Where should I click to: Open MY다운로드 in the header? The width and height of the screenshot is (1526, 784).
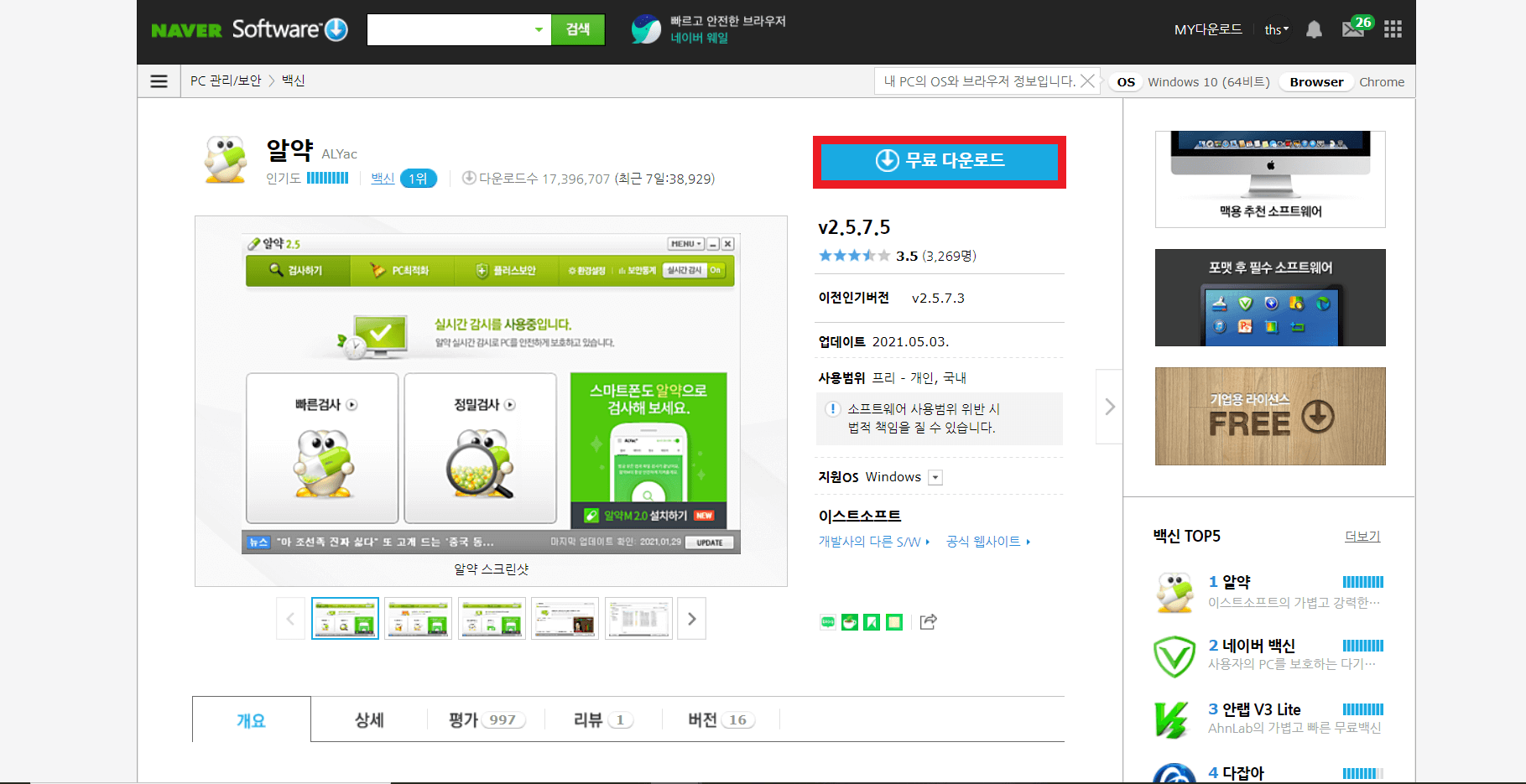(x=1208, y=29)
